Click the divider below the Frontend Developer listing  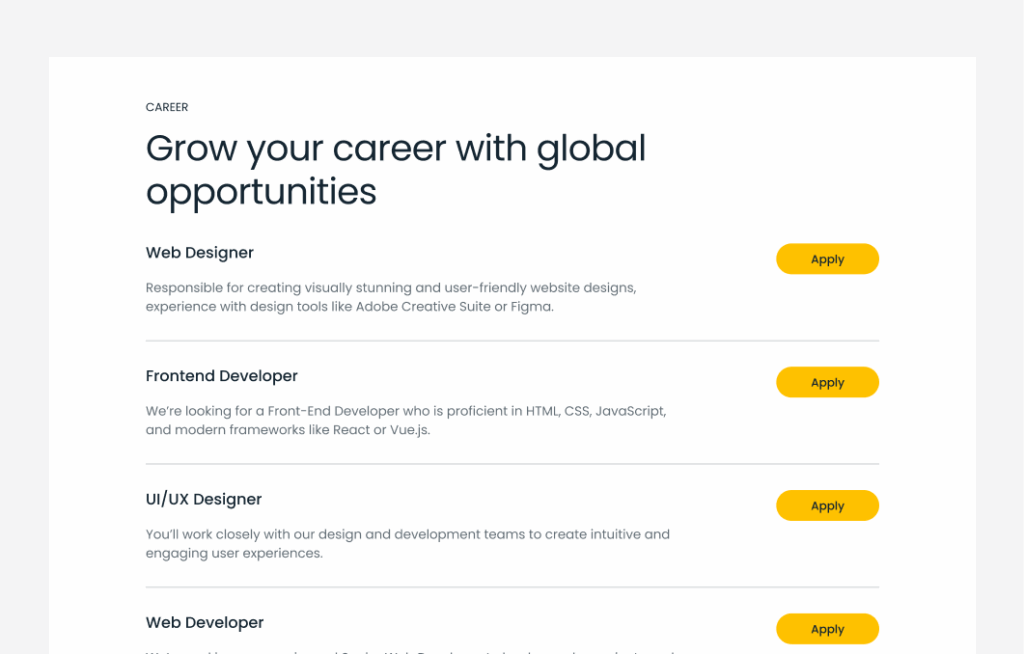tap(512, 464)
